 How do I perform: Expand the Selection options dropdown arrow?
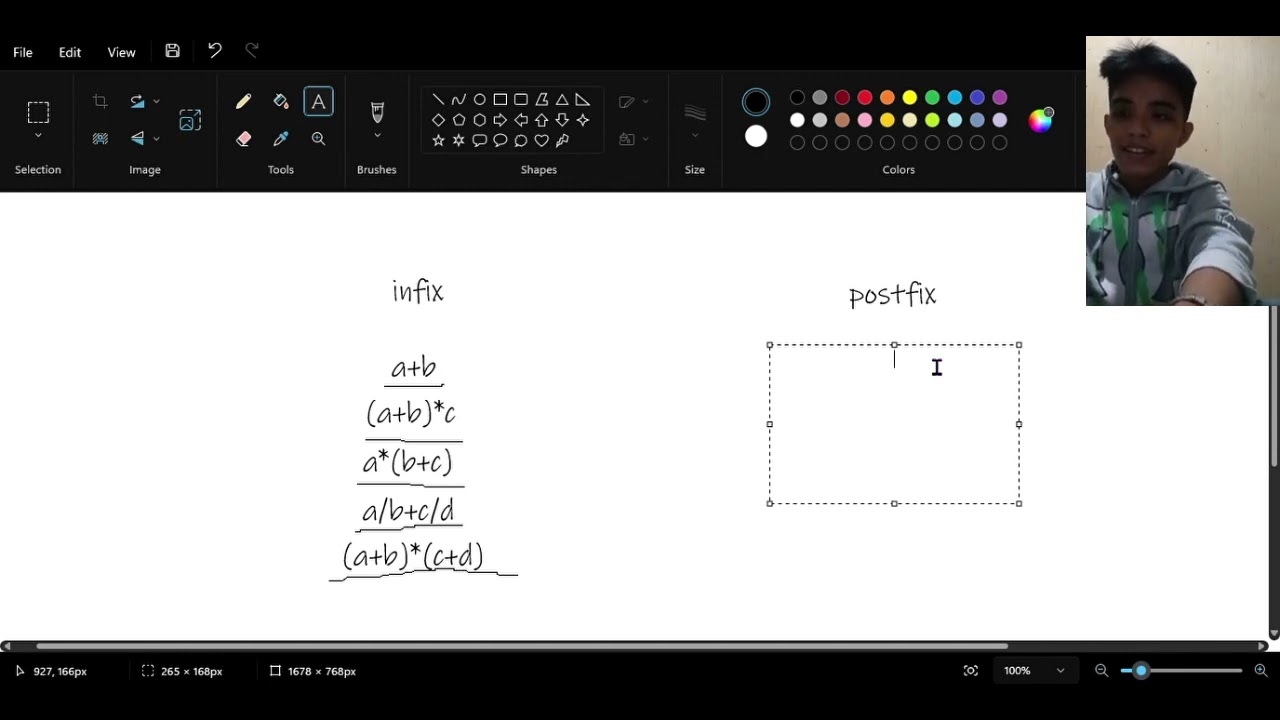[x=38, y=136]
